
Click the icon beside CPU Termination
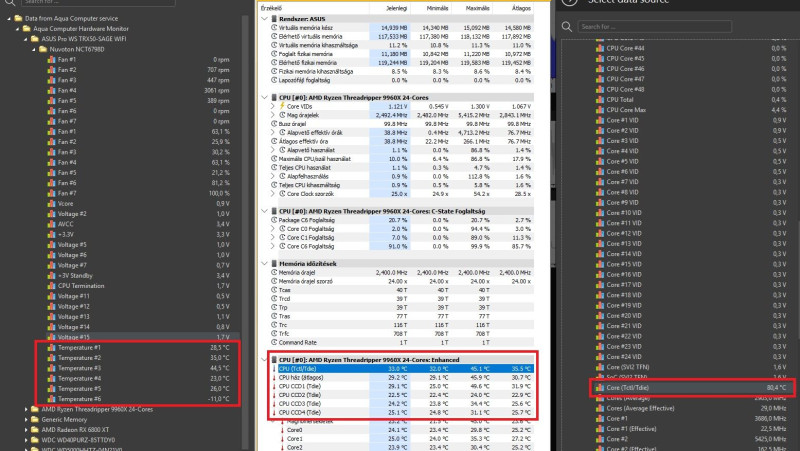click(51, 286)
